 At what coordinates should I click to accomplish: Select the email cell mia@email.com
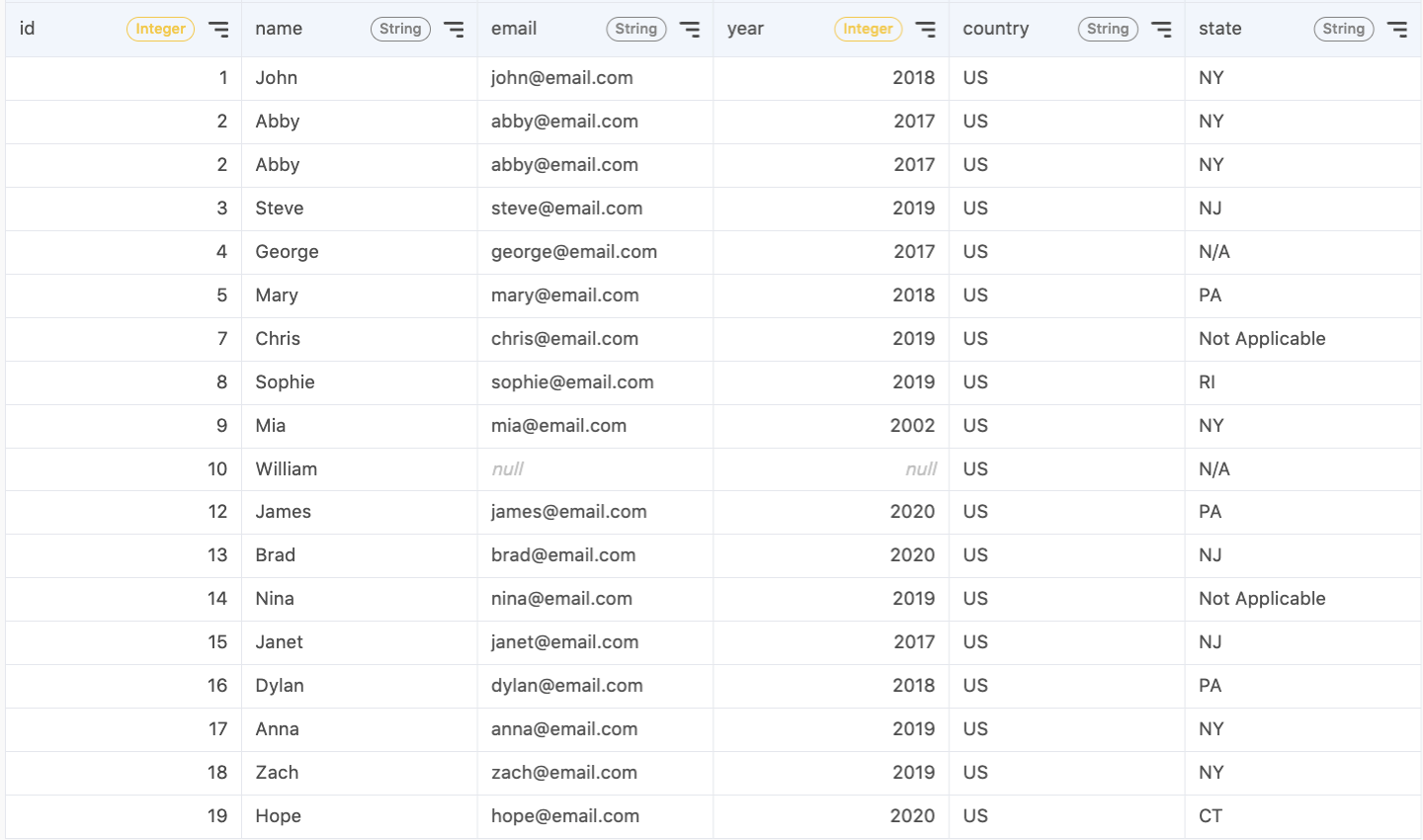(x=595, y=426)
